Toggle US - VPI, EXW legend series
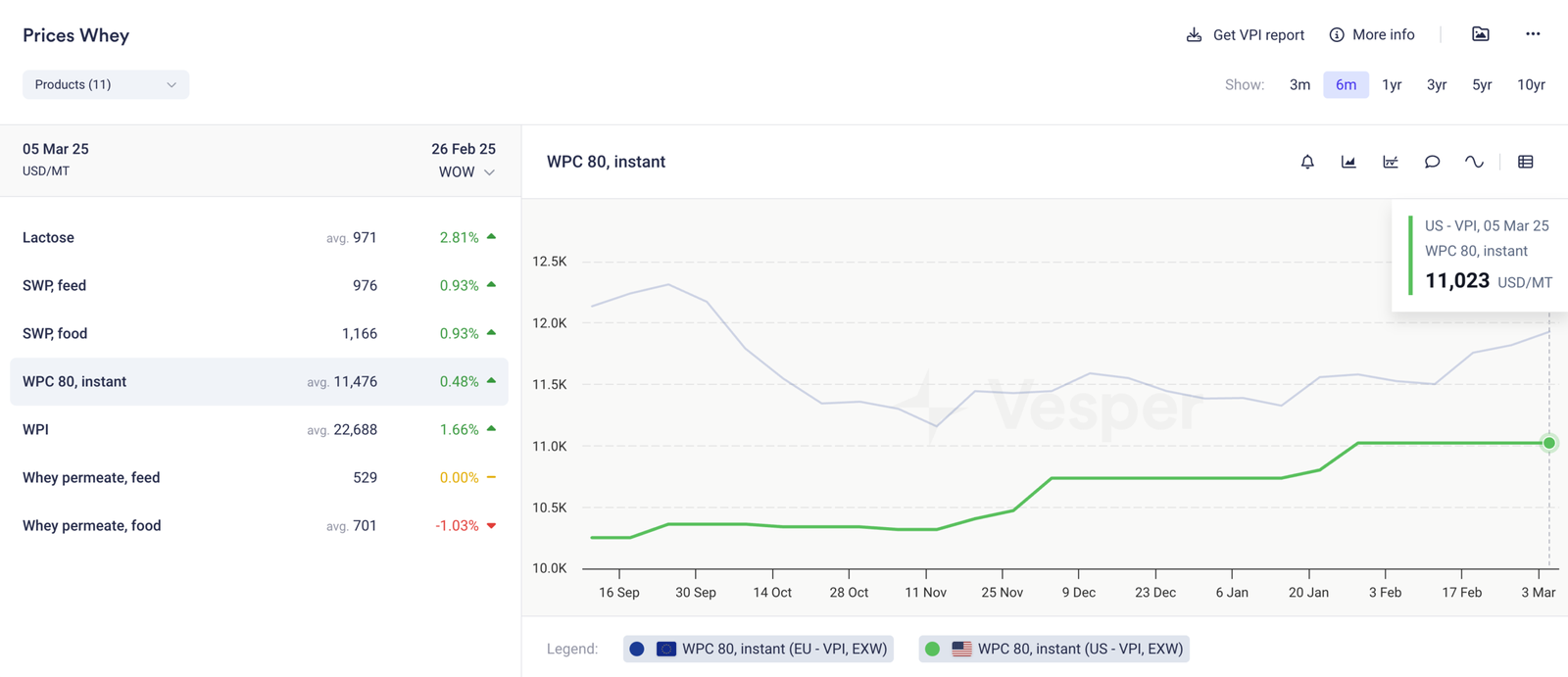 coord(1054,649)
